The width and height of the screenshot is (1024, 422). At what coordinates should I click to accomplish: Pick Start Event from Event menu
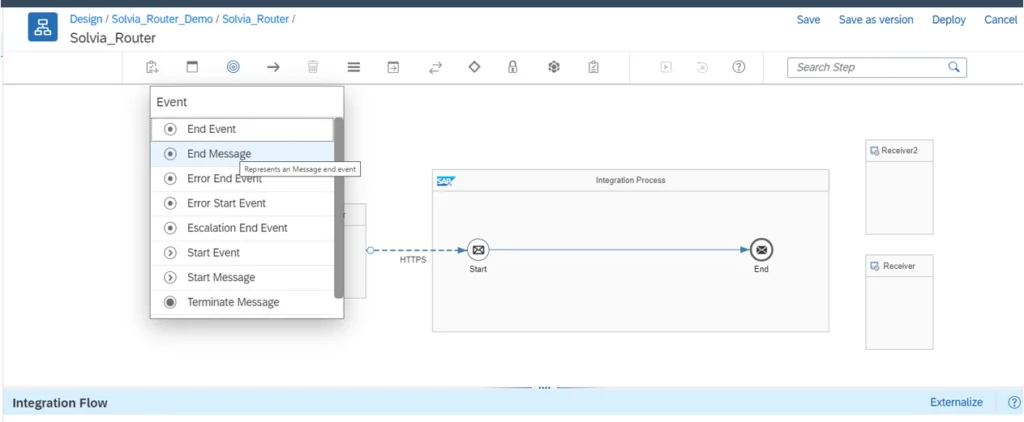[213, 253]
